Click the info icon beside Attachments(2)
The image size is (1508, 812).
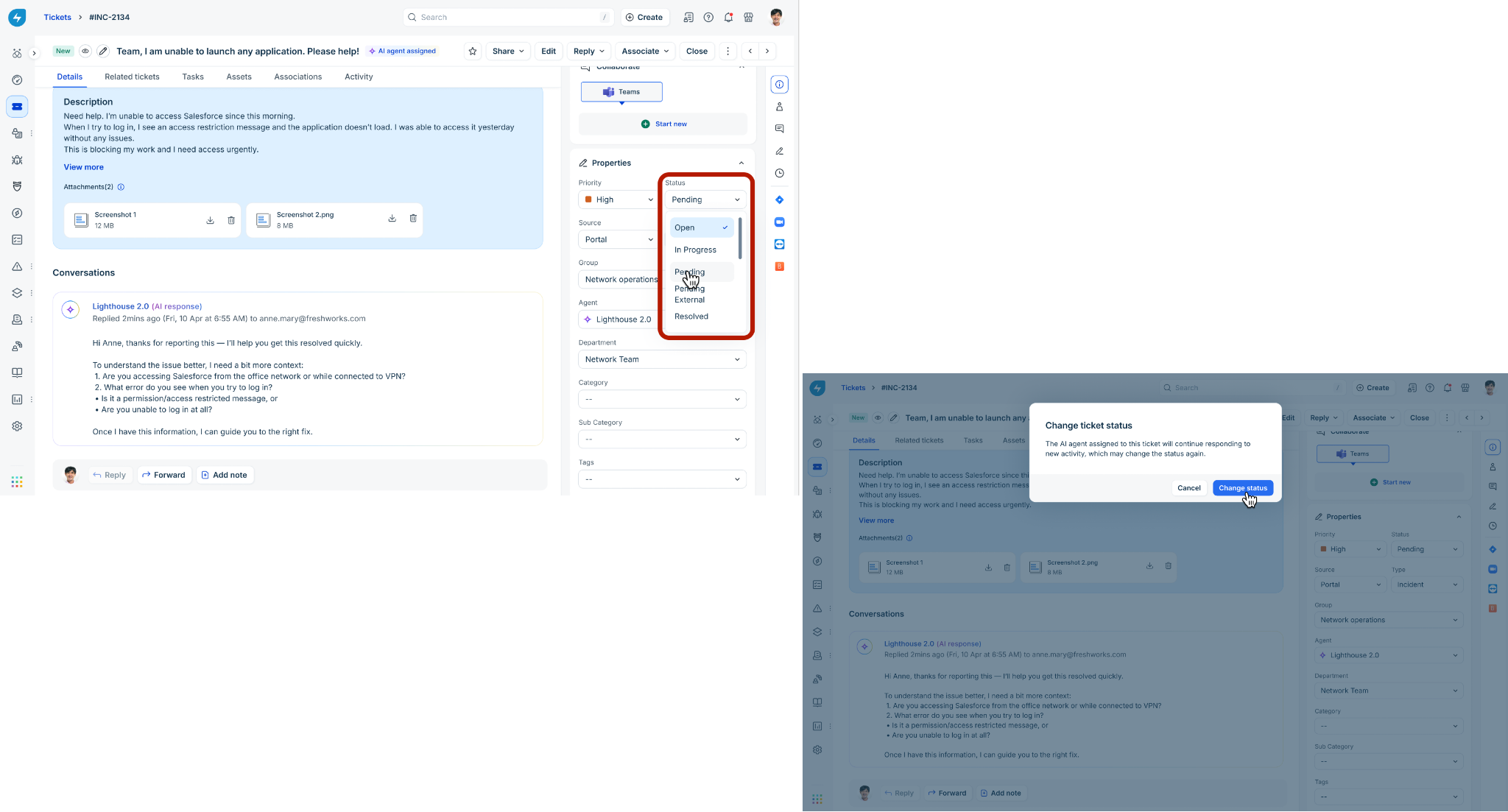tap(121, 187)
